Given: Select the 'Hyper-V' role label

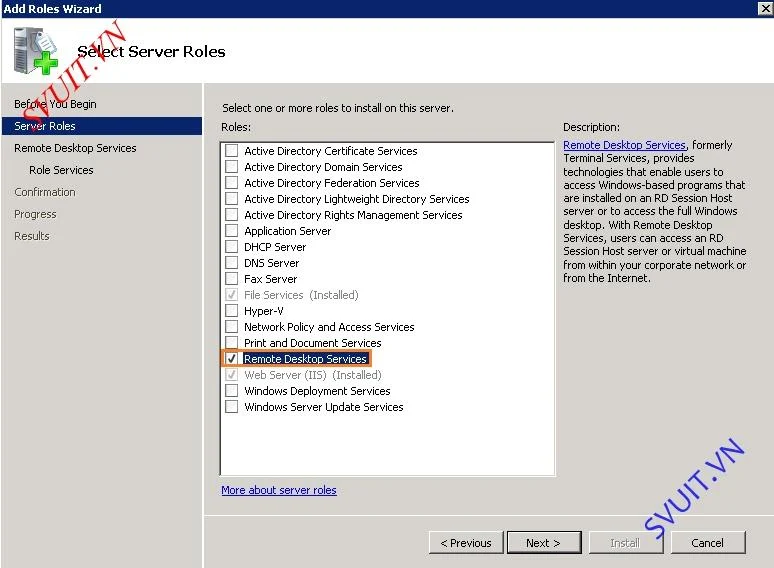Looking at the screenshot, I should [264, 311].
